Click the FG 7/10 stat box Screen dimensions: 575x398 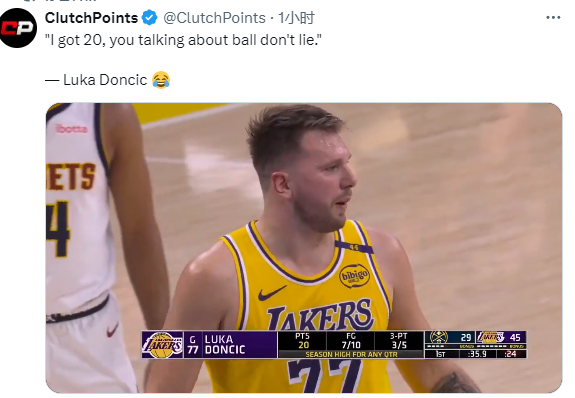[351, 341]
